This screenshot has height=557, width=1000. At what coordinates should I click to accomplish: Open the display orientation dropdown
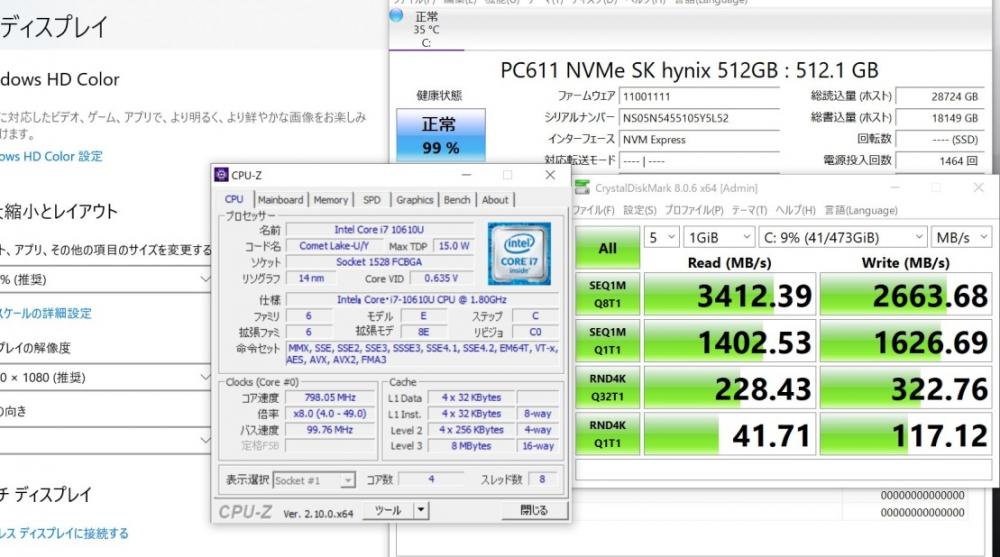(x=105, y=440)
